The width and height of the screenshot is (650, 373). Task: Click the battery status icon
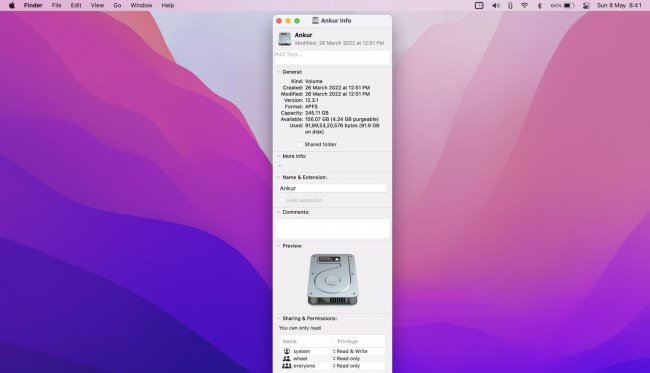pos(569,5)
